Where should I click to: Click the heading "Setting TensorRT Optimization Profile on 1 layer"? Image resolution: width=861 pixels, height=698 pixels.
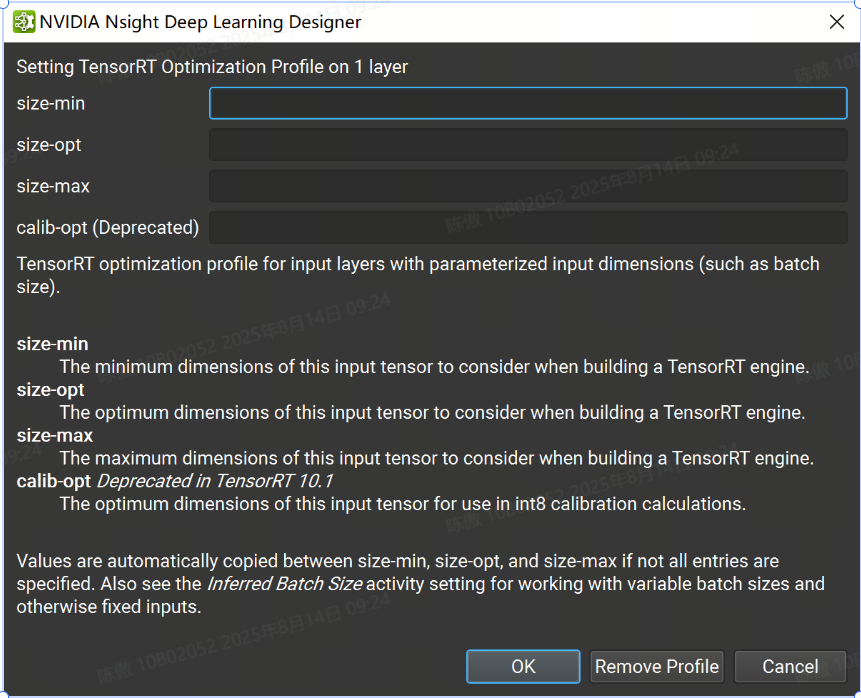pos(212,67)
